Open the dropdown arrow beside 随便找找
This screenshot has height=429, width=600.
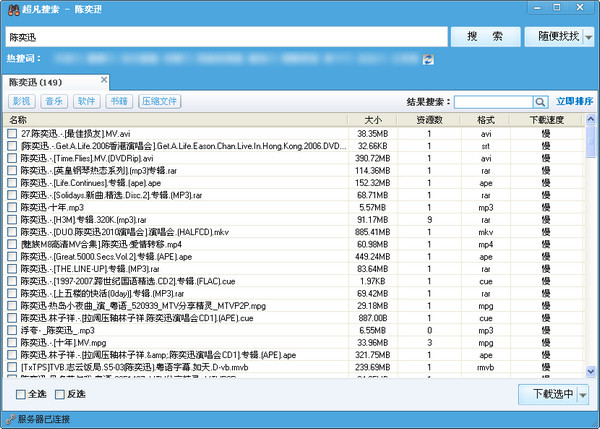[x=589, y=37]
